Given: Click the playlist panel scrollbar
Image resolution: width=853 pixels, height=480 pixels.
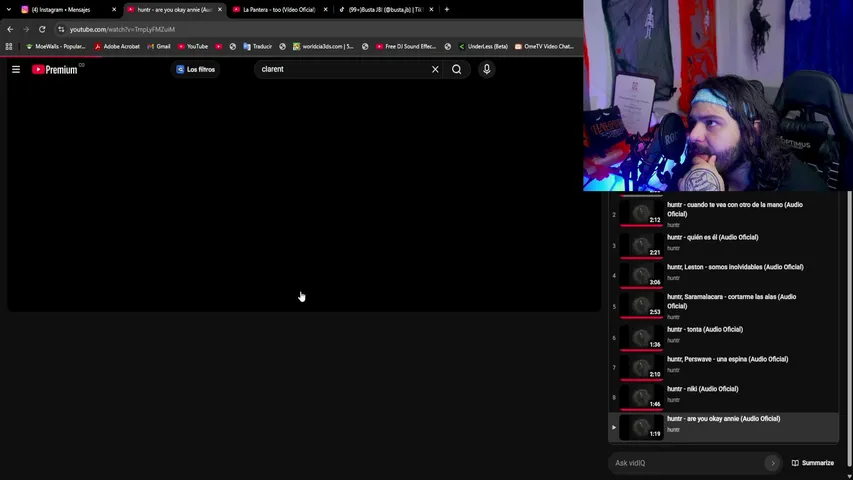Looking at the screenshot, I should 849,327.
